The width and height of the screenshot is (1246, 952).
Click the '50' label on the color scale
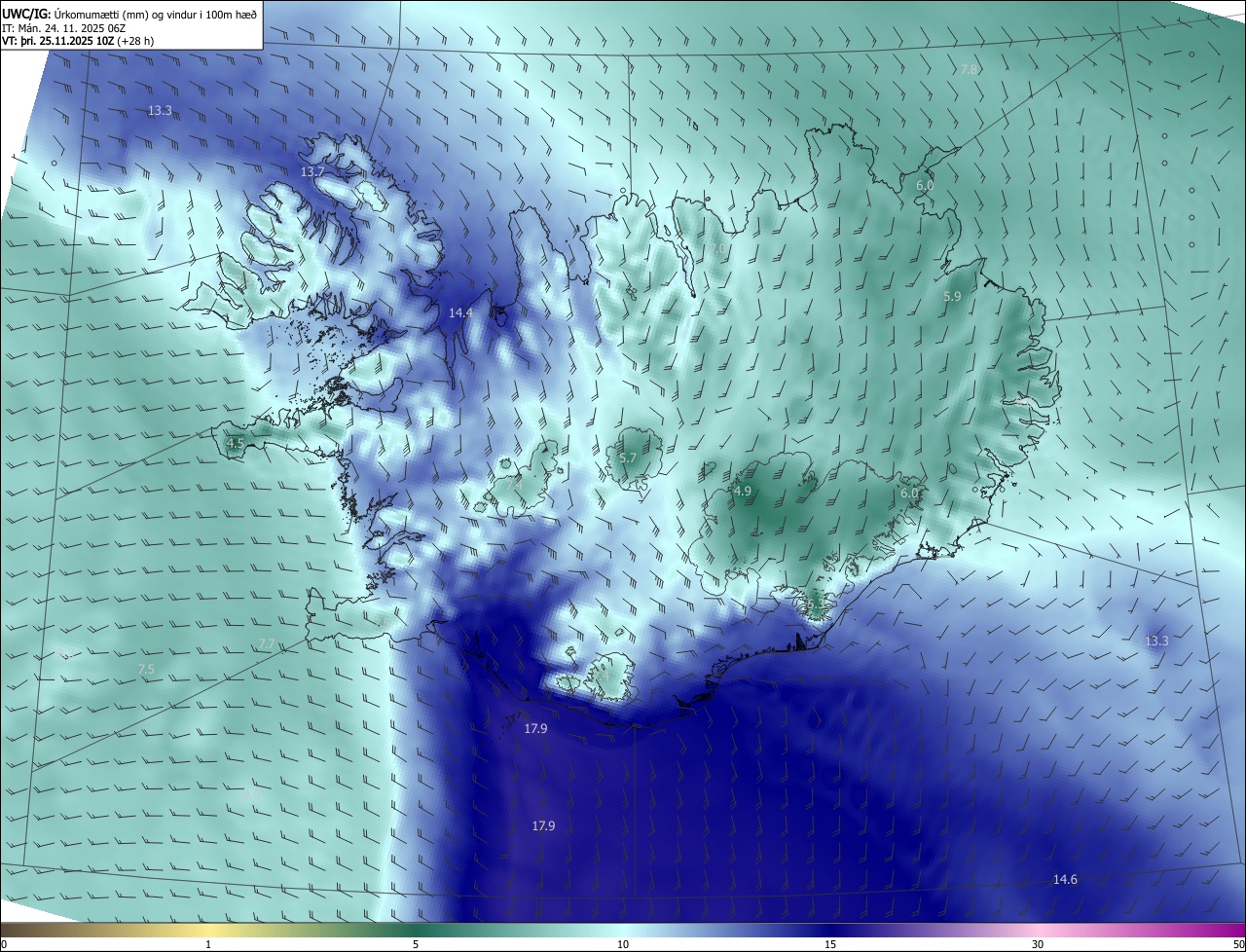1238,944
